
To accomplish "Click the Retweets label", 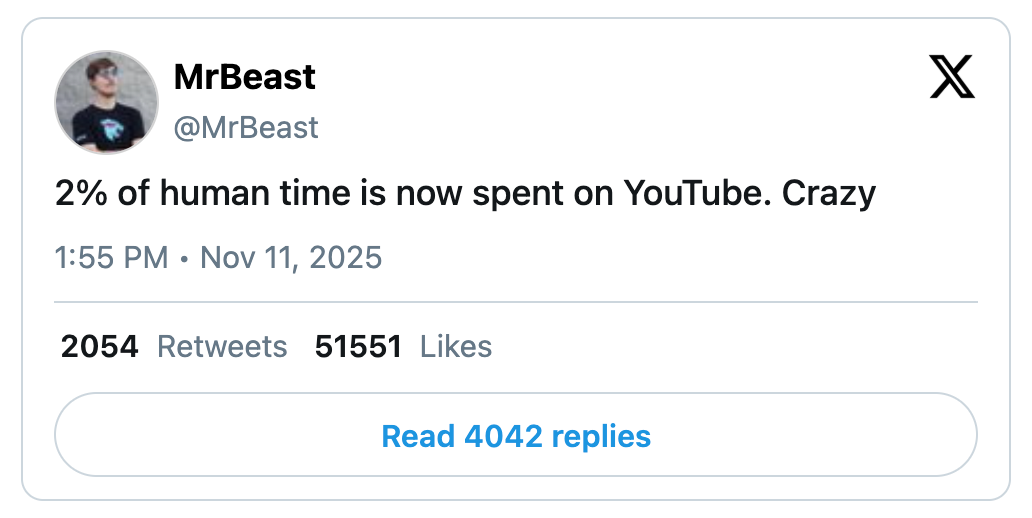I will point(222,346).
